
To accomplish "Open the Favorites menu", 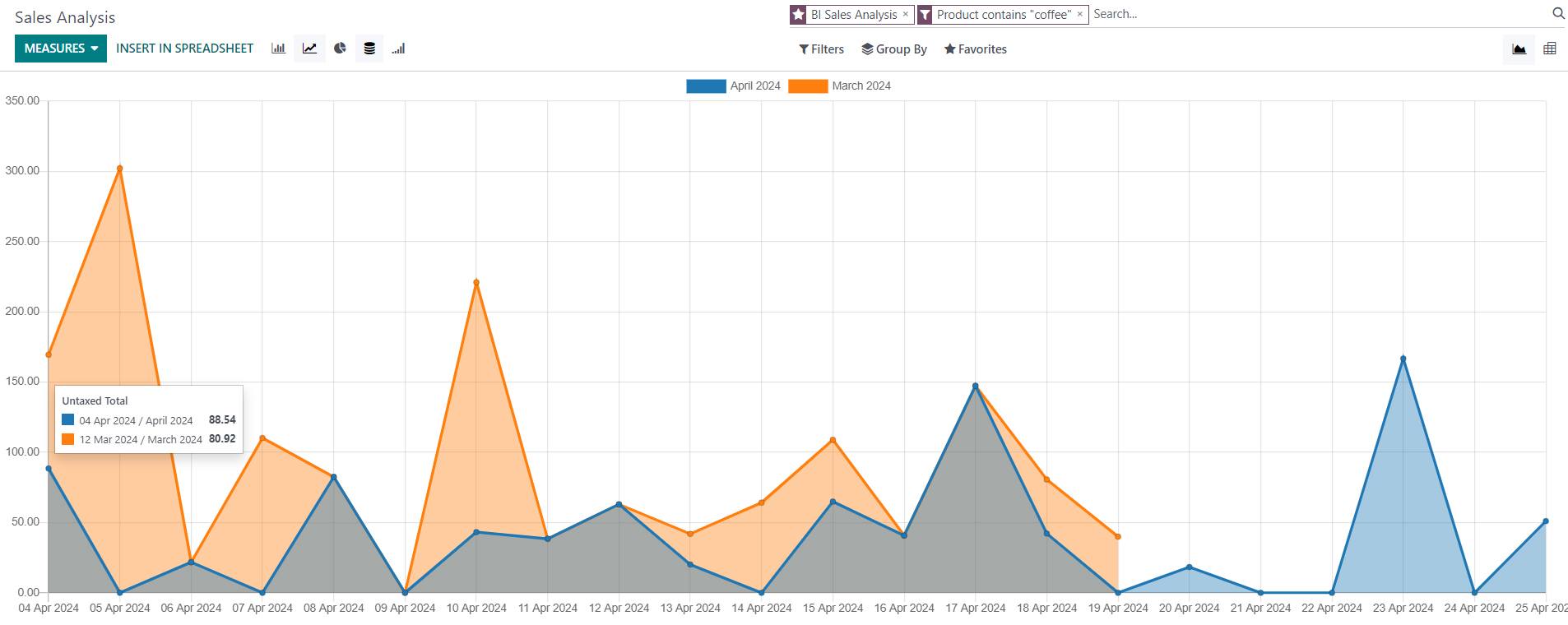I will click(976, 49).
